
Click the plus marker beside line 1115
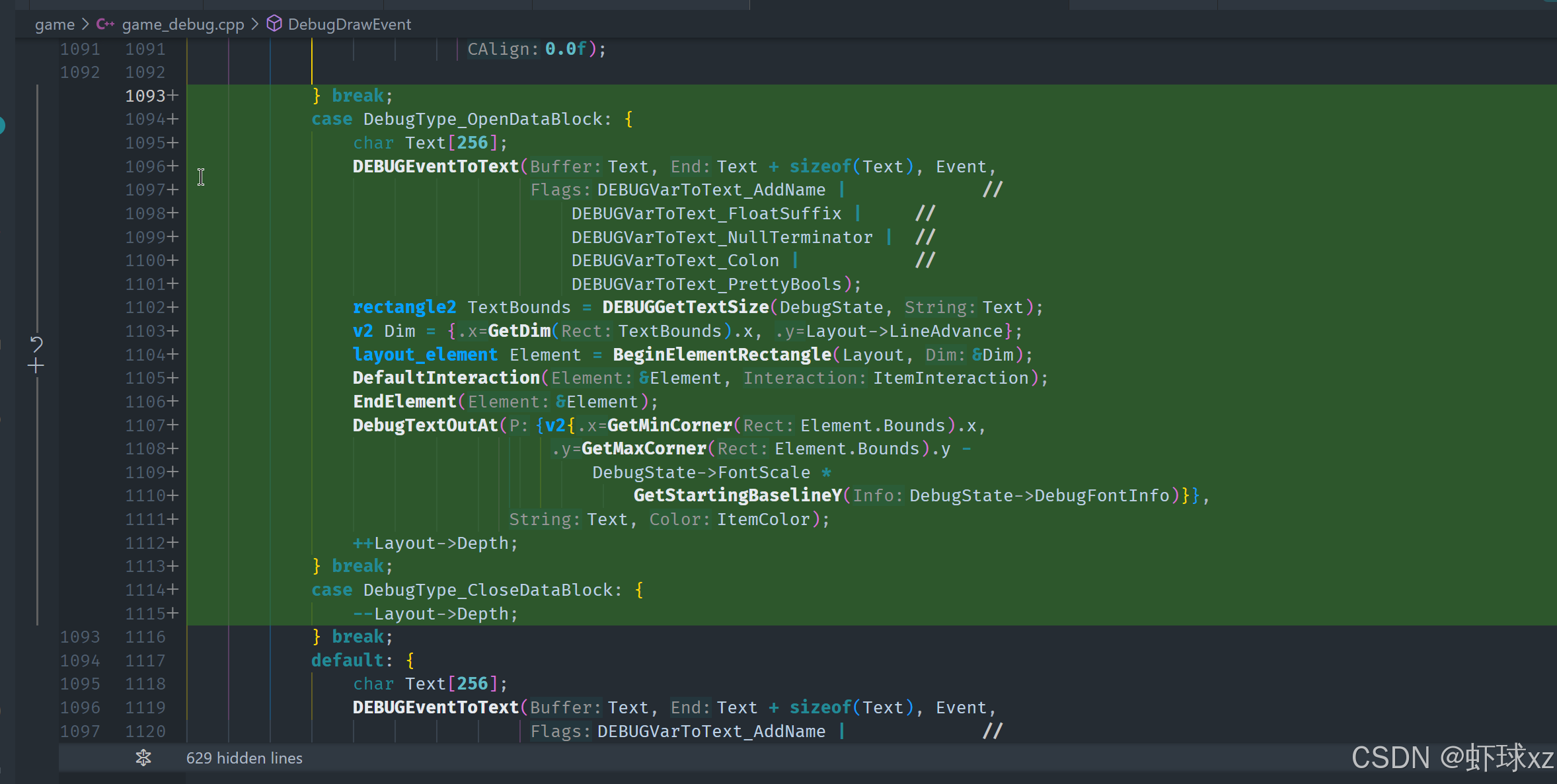point(173,614)
